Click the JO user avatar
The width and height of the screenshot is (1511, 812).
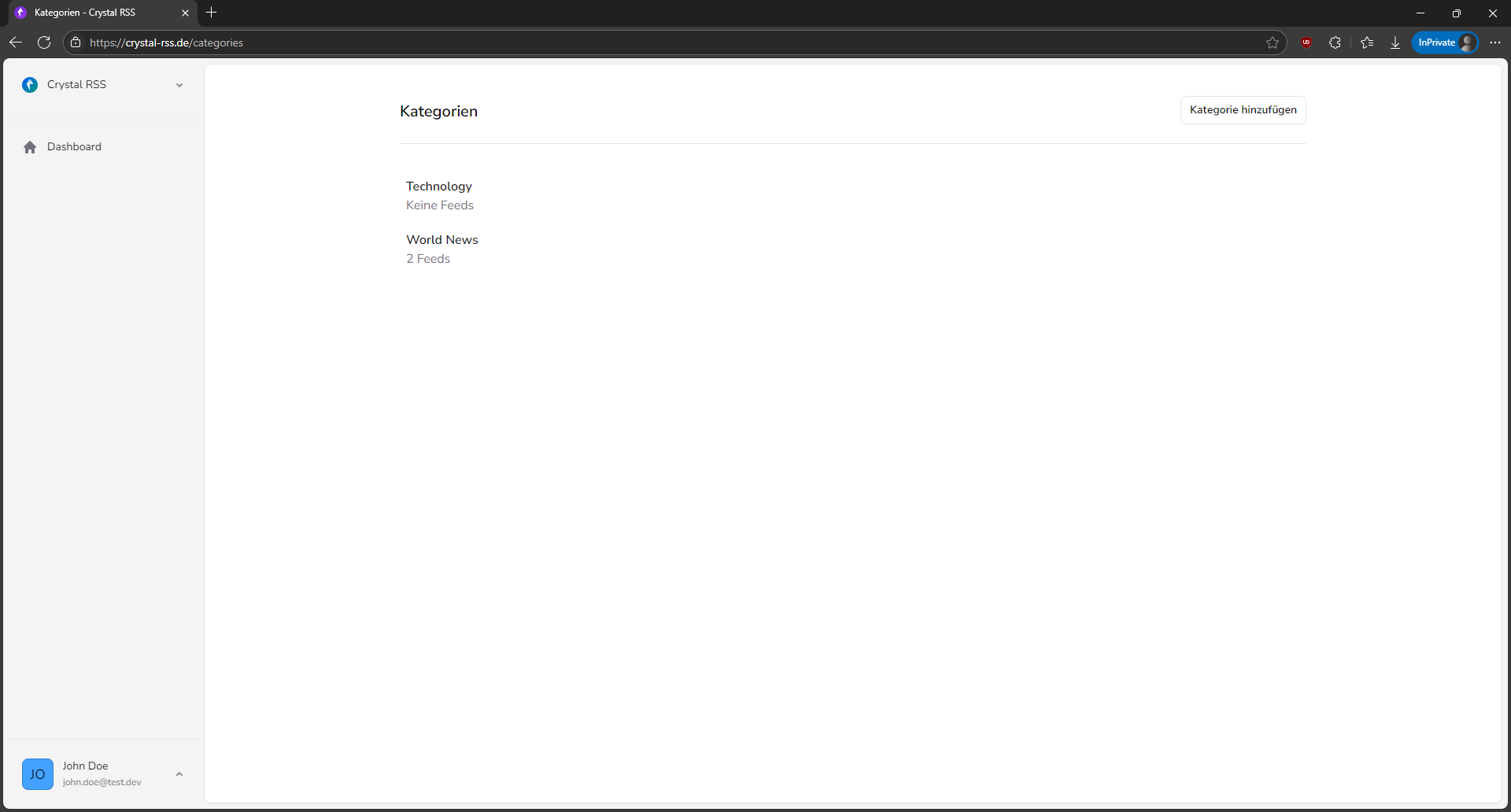point(38,774)
